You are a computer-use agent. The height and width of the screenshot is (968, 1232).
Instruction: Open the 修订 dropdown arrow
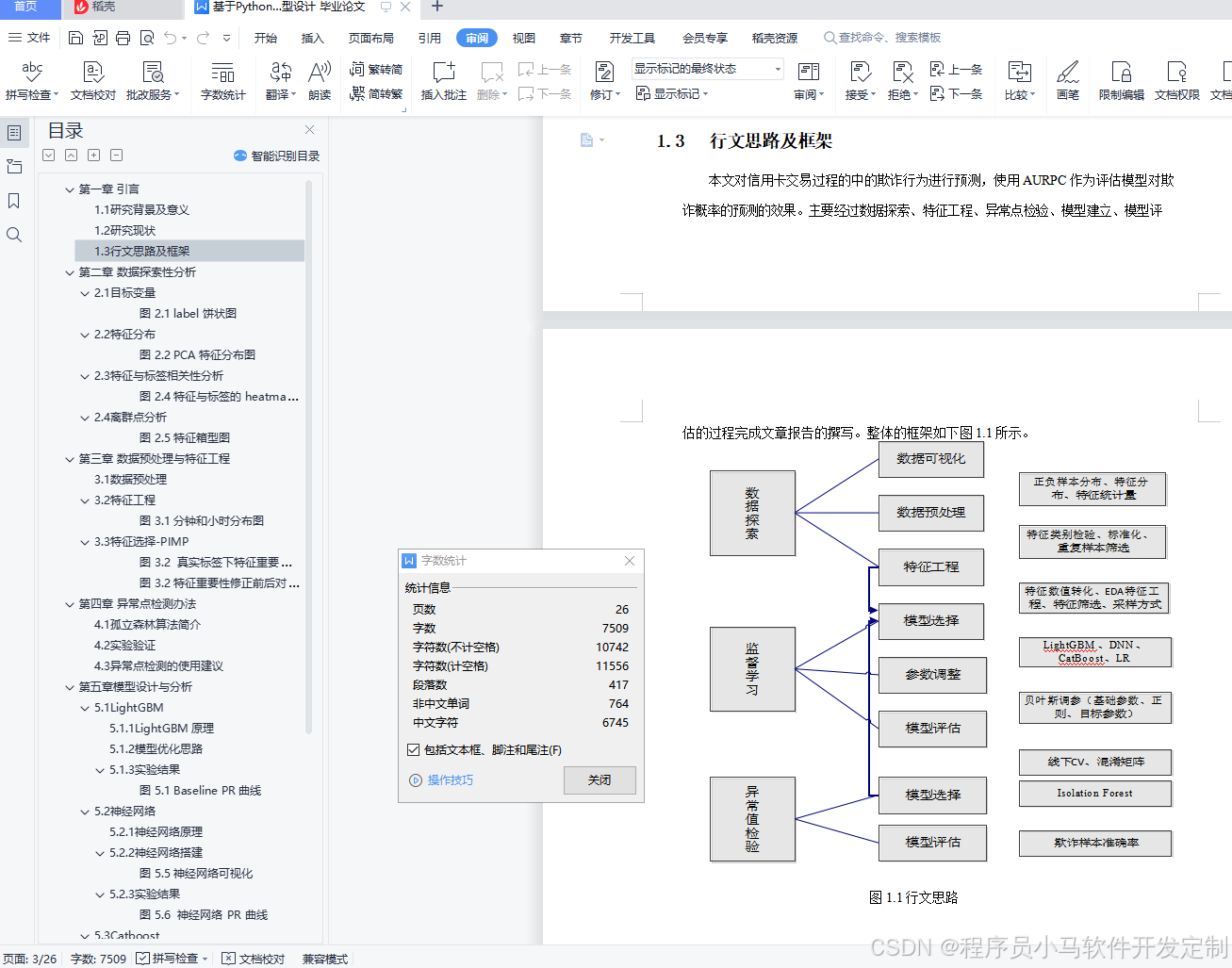(616, 93)
